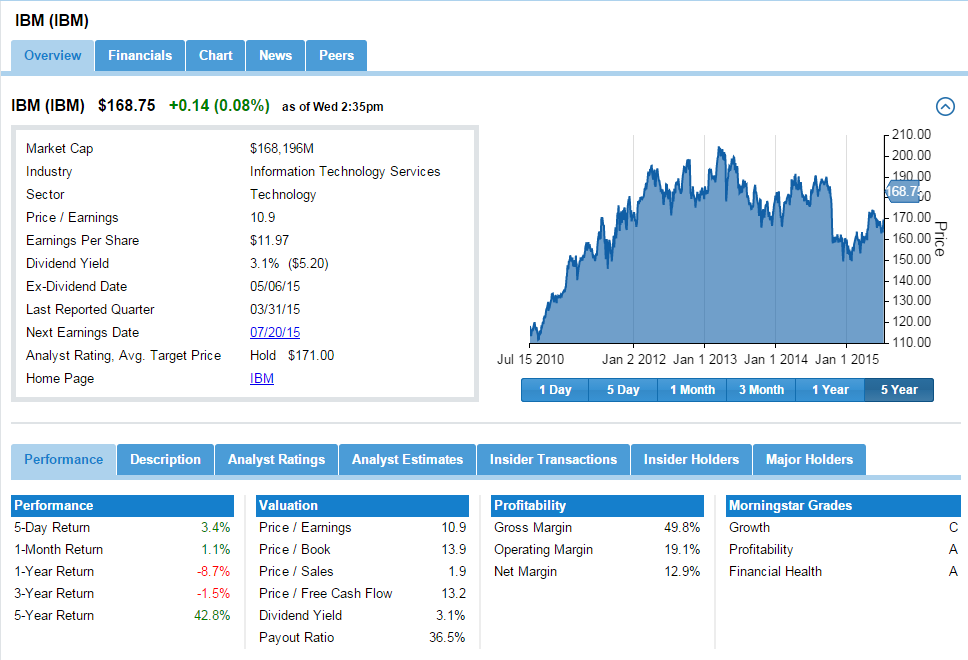View the Insider Transactions tab
The image size is (968, 660).
click(553, 459)
